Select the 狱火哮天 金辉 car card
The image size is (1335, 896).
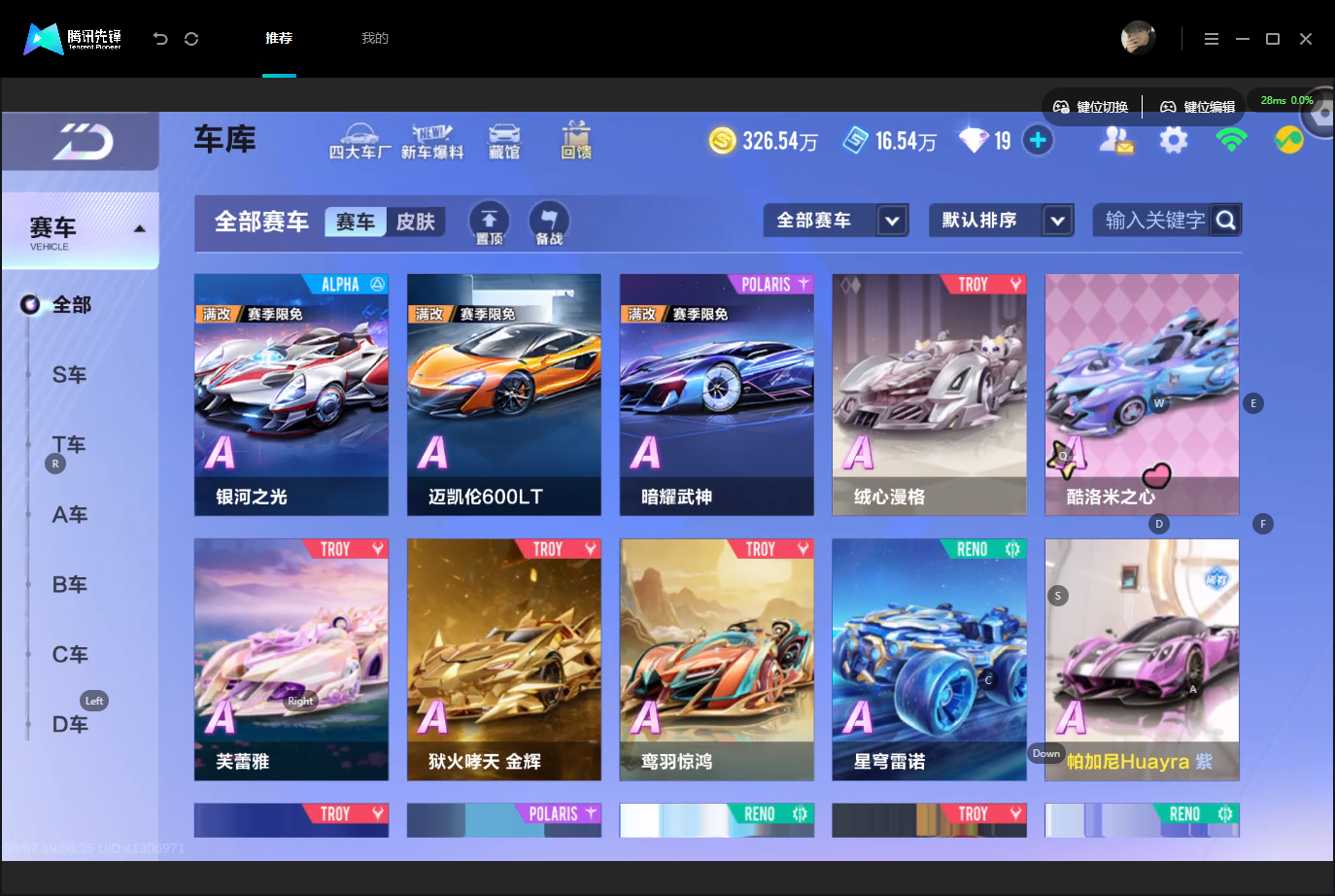coord(504,660)
